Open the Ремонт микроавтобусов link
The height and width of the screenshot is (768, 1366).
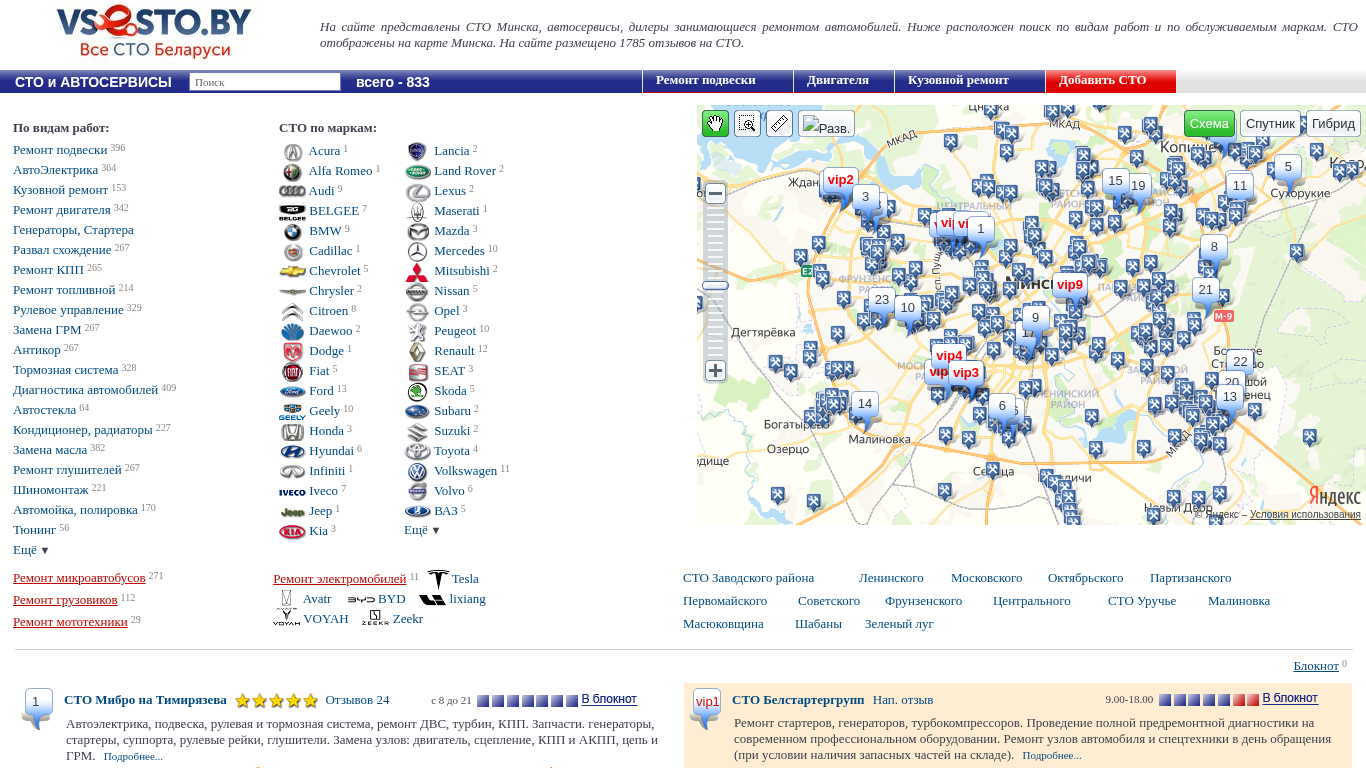click(79, 578)
